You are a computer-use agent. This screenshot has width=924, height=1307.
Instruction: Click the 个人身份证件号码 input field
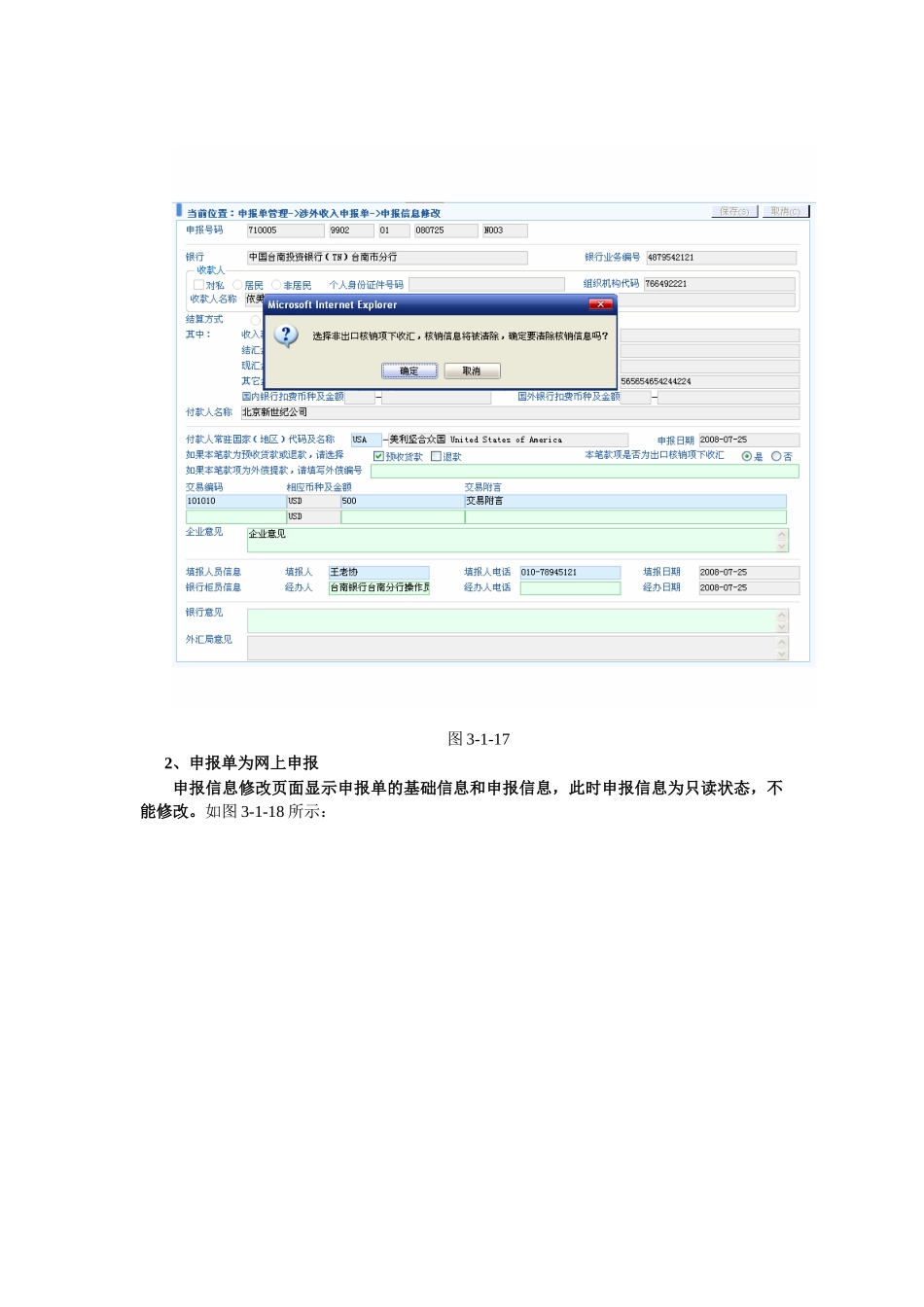pyautogui.click(x=486, y=285)
